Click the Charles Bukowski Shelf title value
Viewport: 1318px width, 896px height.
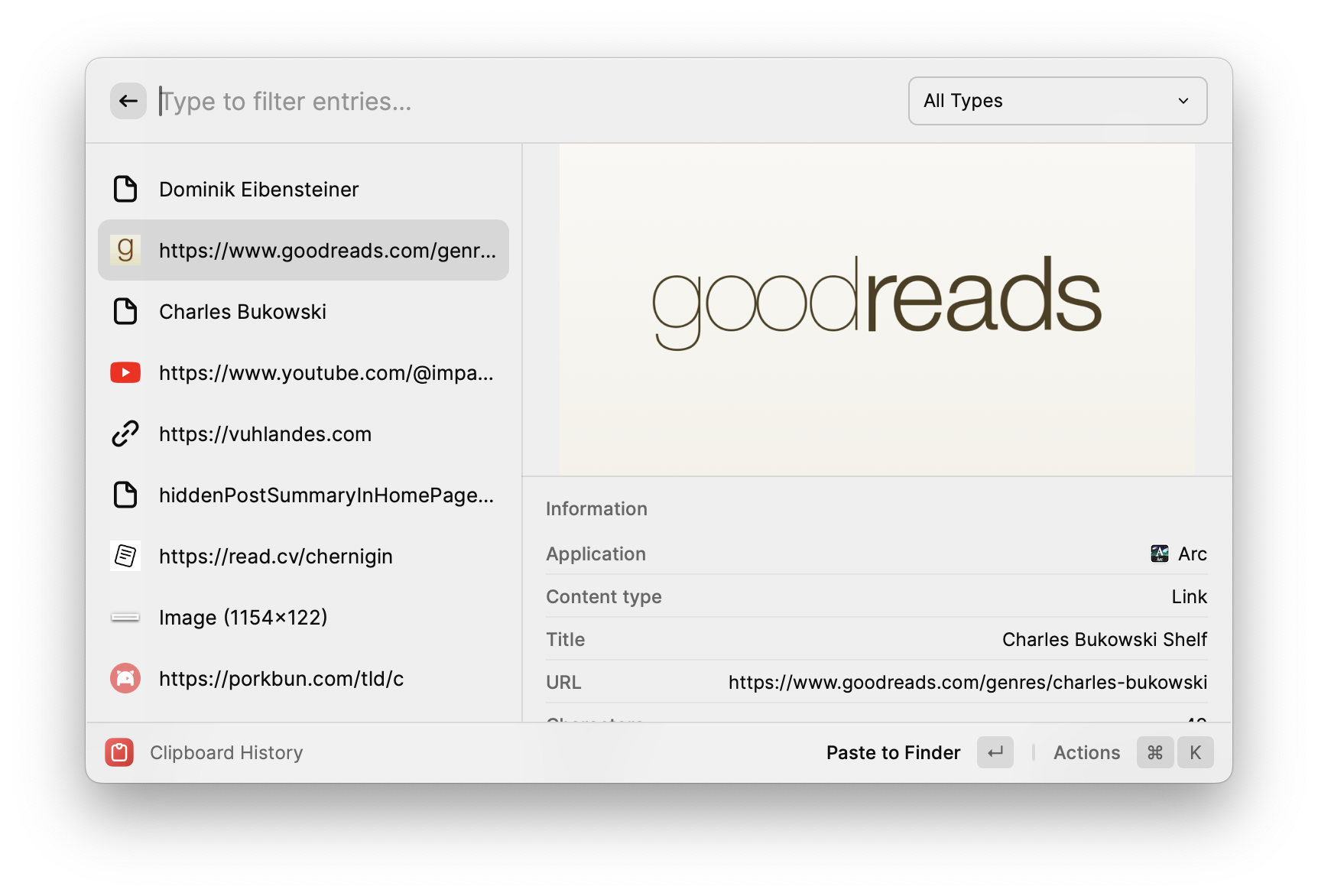[1105, 639]
